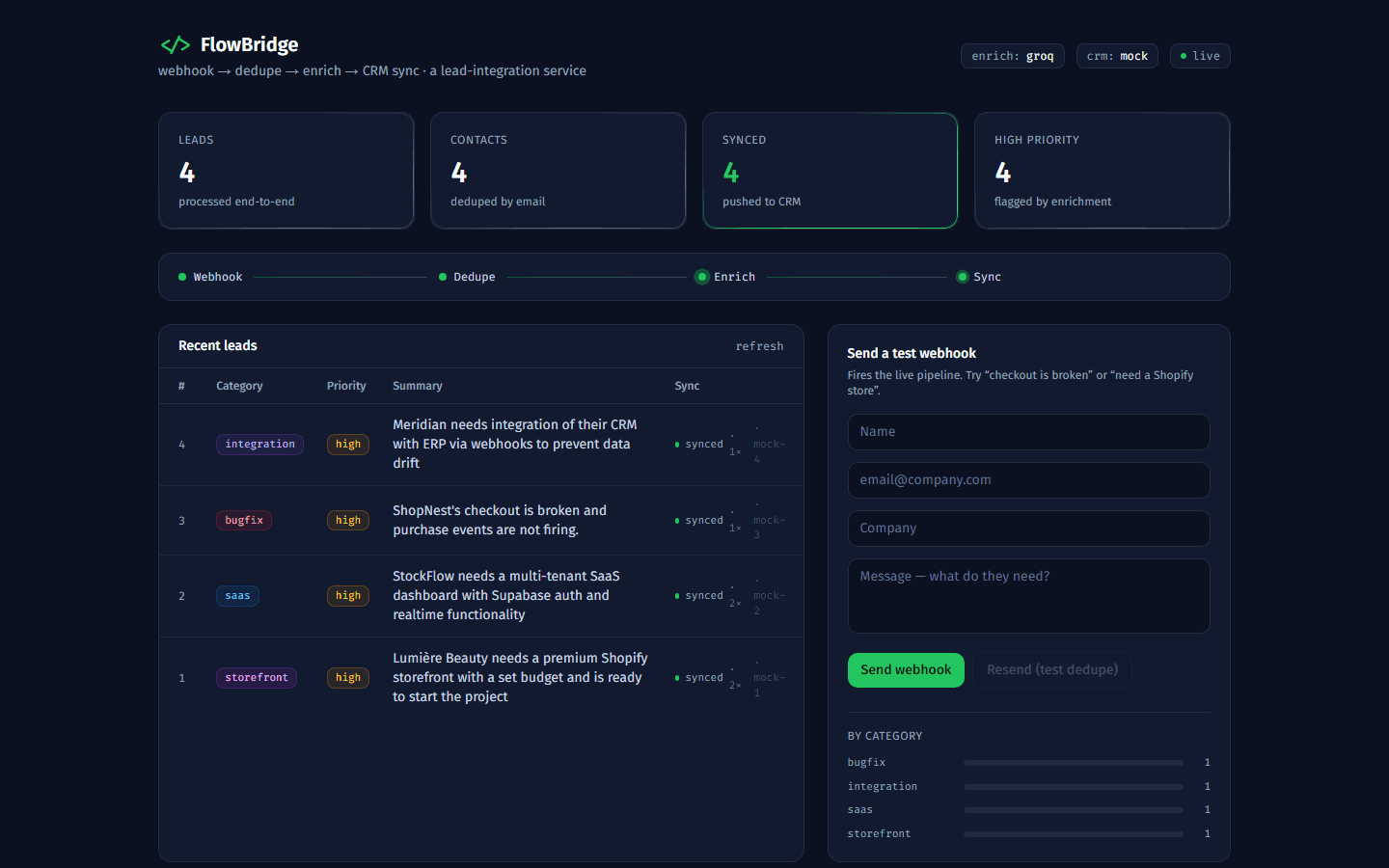This screenshot has width=1389, height=868.
Task: Select the High Priority stat card
Action: pyautogui.click(x=1103, y=171)
